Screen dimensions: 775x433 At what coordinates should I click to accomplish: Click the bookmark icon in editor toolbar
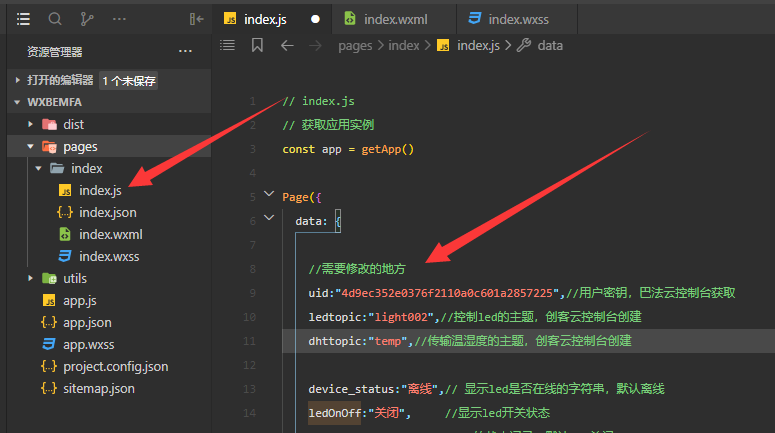(x=257, y=45)
